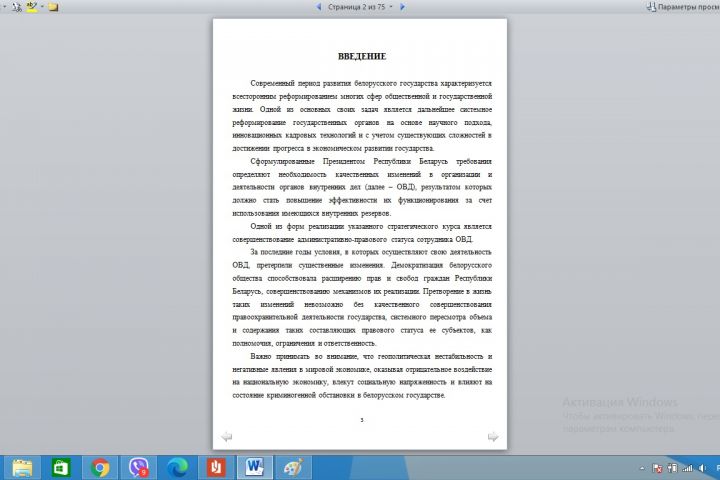Turn to previous page using bottom-left page arrow
Image resolution: width=720 pixels, height=480 pixels.
tap(226, 436)
